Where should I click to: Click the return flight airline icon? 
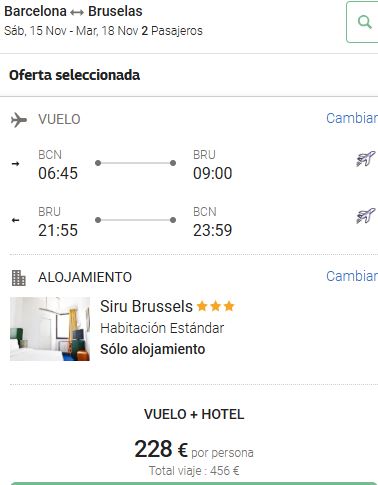366,215
